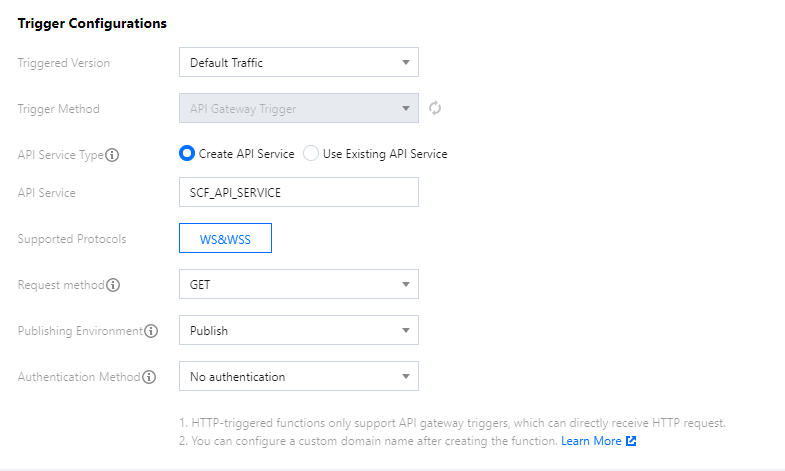
Task: Open the disabled API Gateway Trigger dropdown
Action: point(297,108)
